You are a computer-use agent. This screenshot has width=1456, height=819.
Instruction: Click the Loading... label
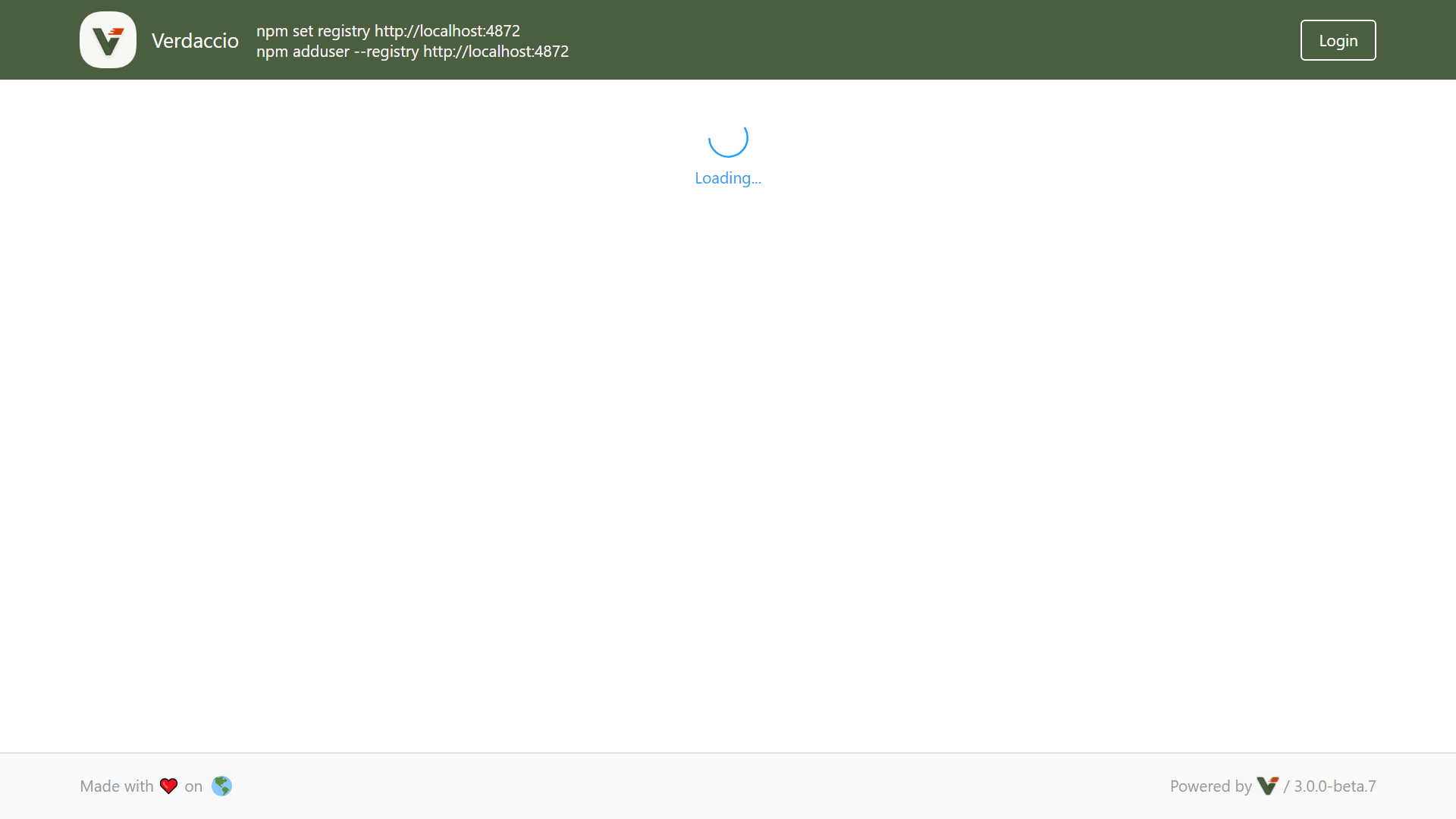pyautogui.click(x=727, y=178)
